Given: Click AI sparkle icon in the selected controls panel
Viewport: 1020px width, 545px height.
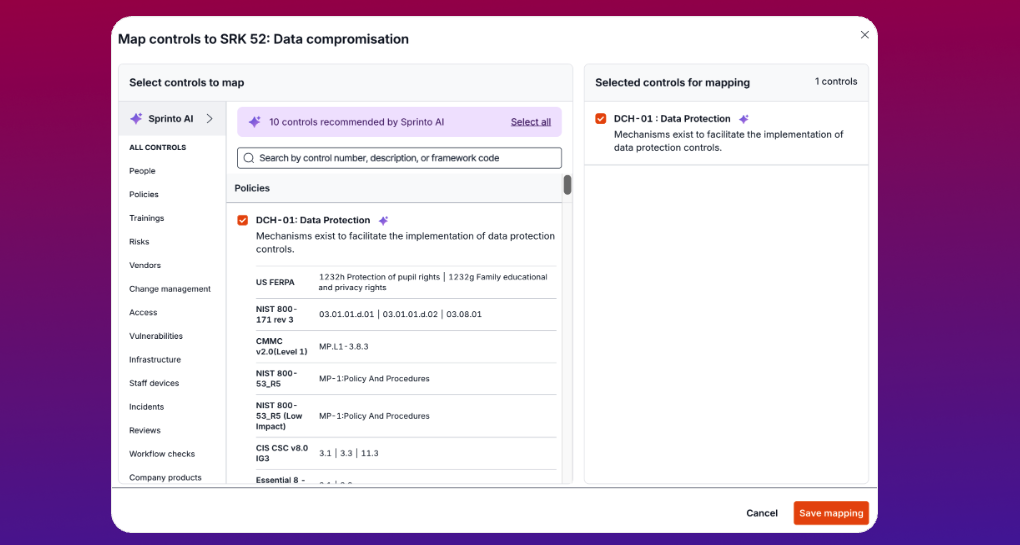Looking at the screenshot, I should pos(743,119).
